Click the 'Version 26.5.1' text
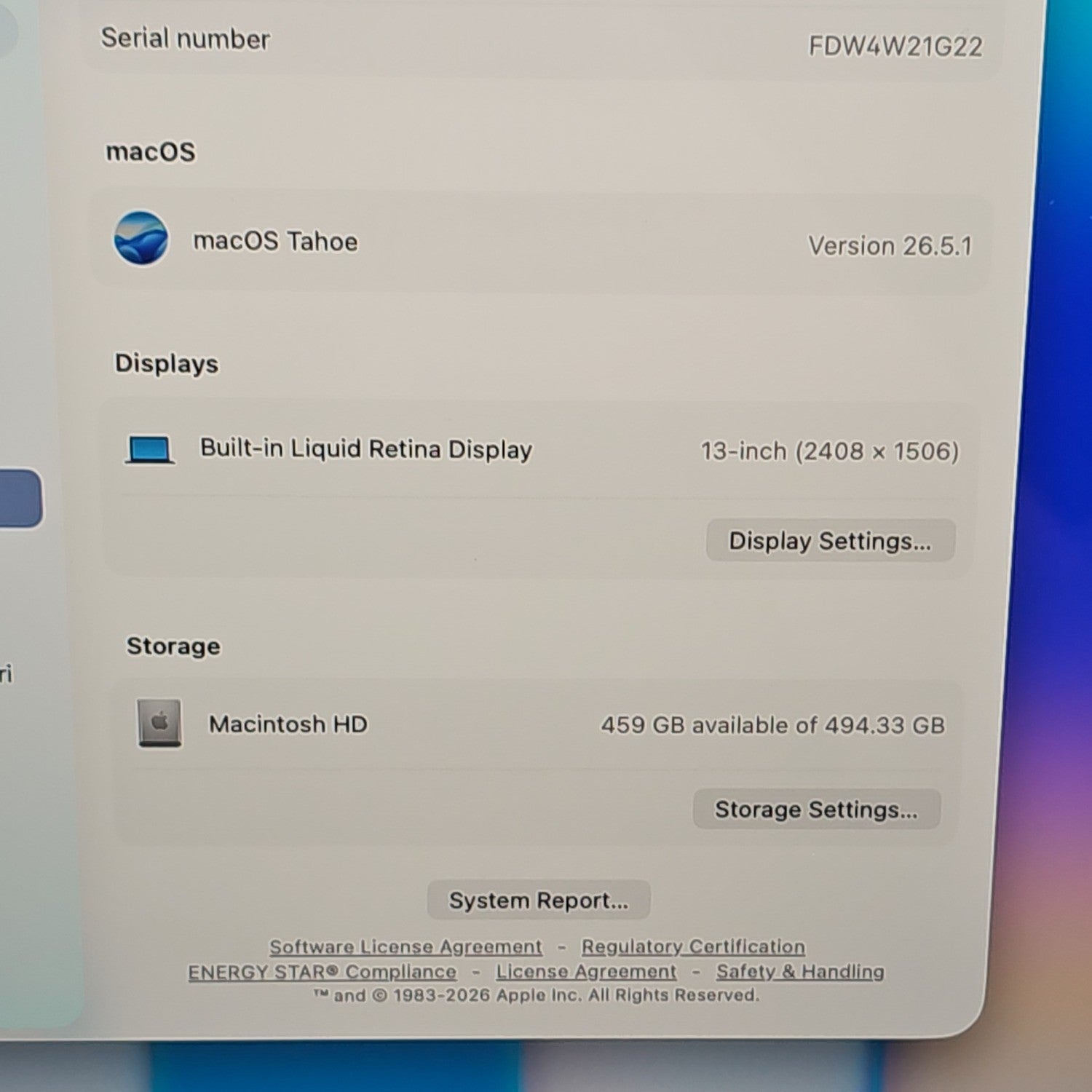Screen dimensions: 1092x1092 (x=890, y=246)
